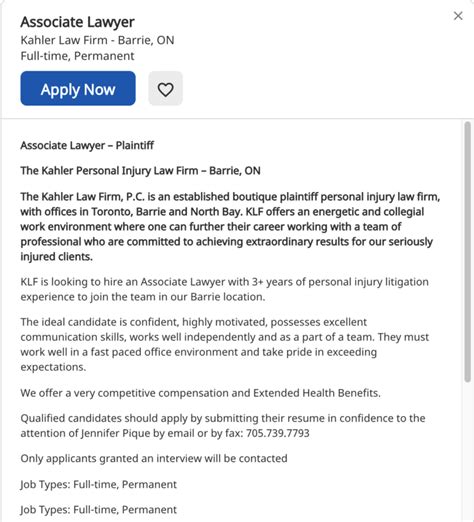Image resolution: width=474 pixels, height=522 pixels.
Task: Click the bold paragraph describing the boutique firm
Action: [x=230, y=226]
